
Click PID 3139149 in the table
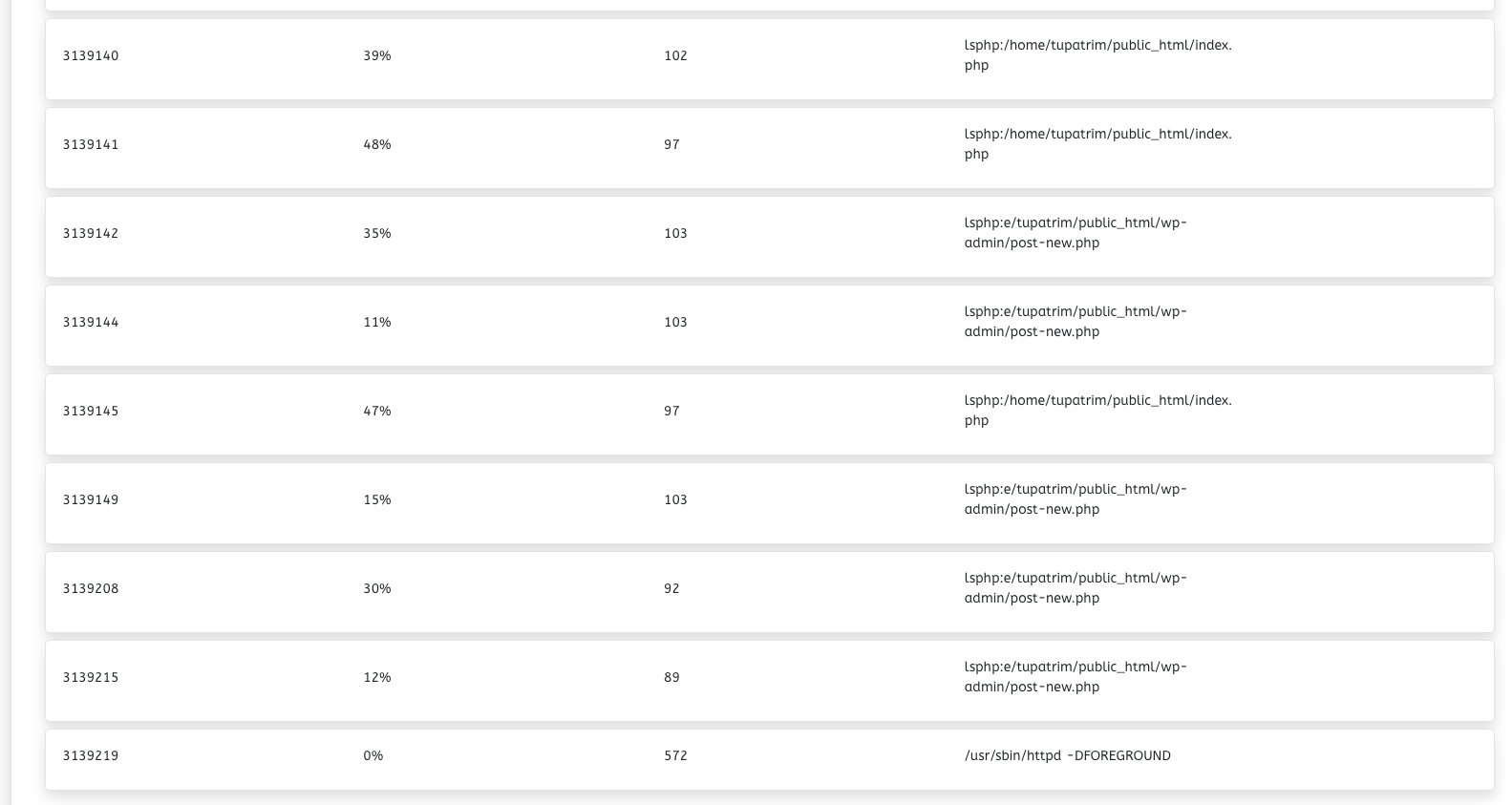pos(91,499)
